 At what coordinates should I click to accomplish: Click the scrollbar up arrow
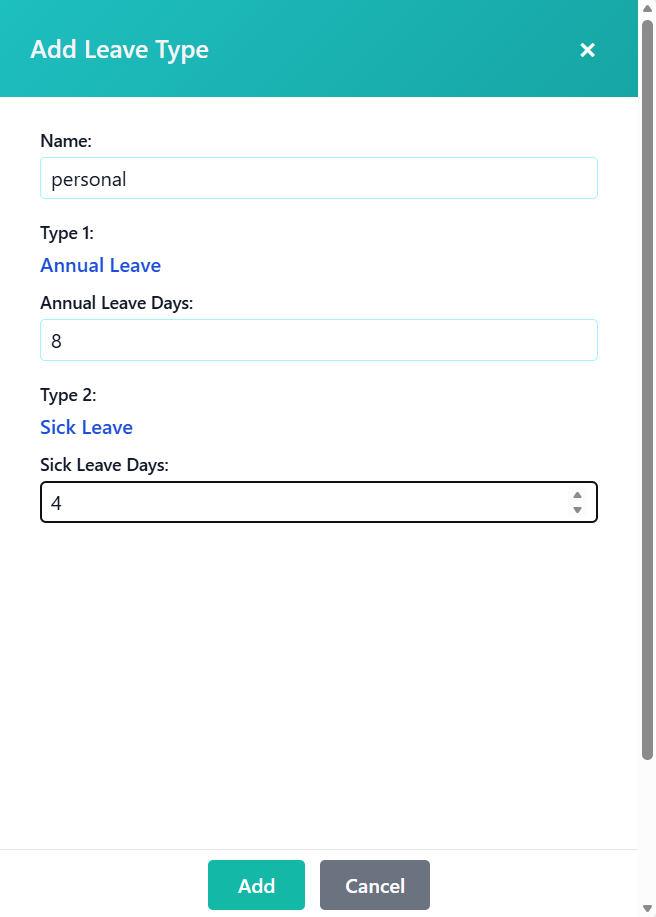tap(648, 9)
